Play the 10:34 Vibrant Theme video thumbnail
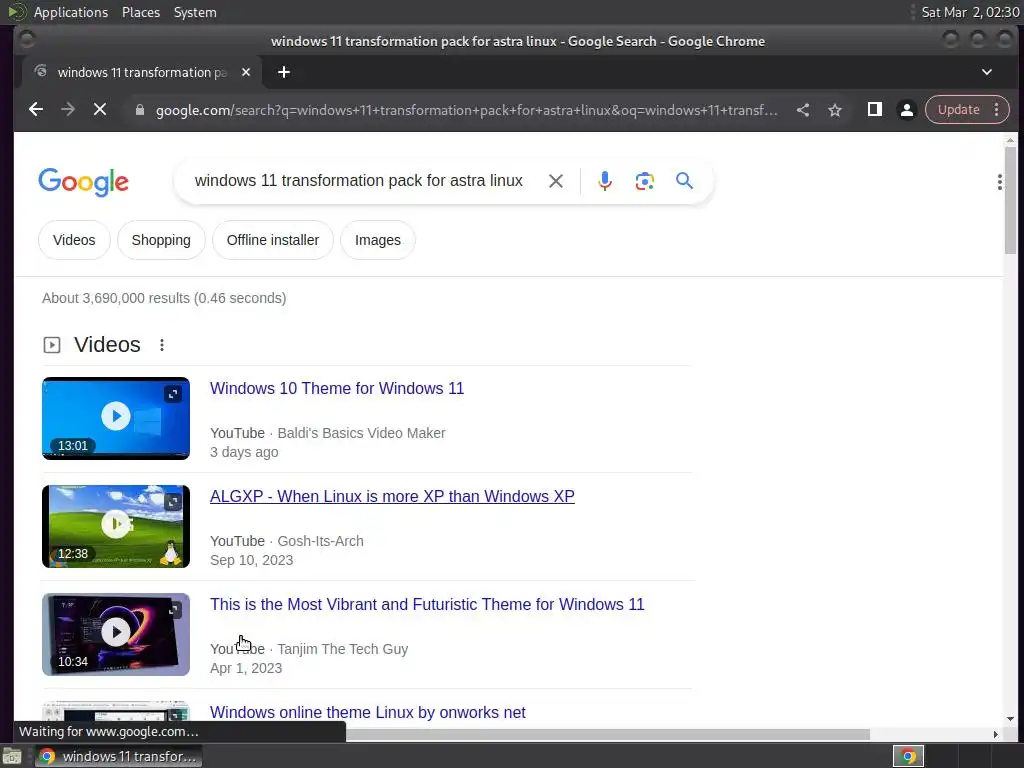1024x768 pixels. [116, 634]
